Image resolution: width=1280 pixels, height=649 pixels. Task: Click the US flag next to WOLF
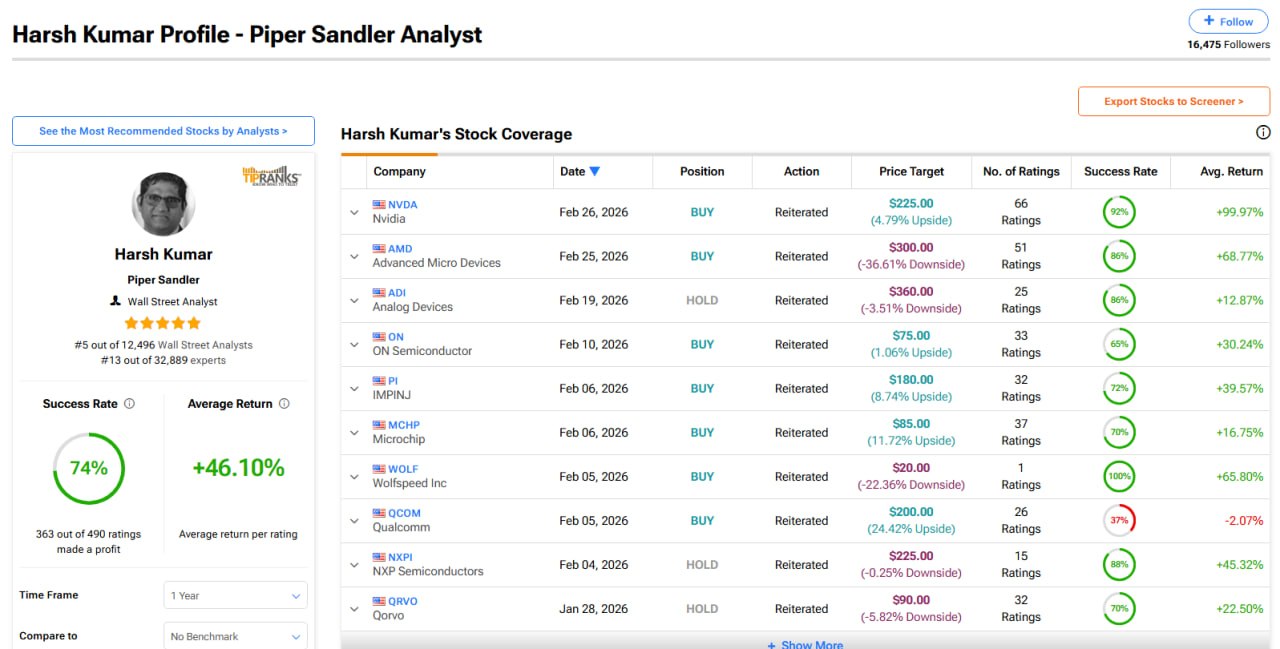[379, 468]
